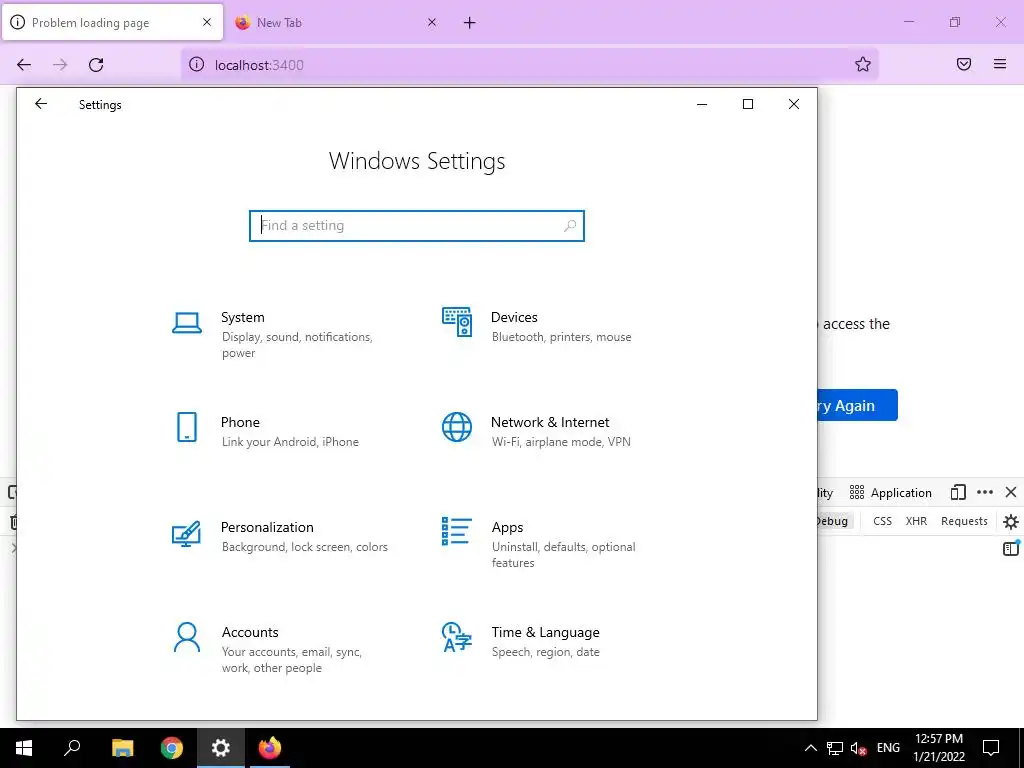This screenshot has width=1024, height=768.
Task: Click the Windows Settings heading
Action: coord(417,161)
